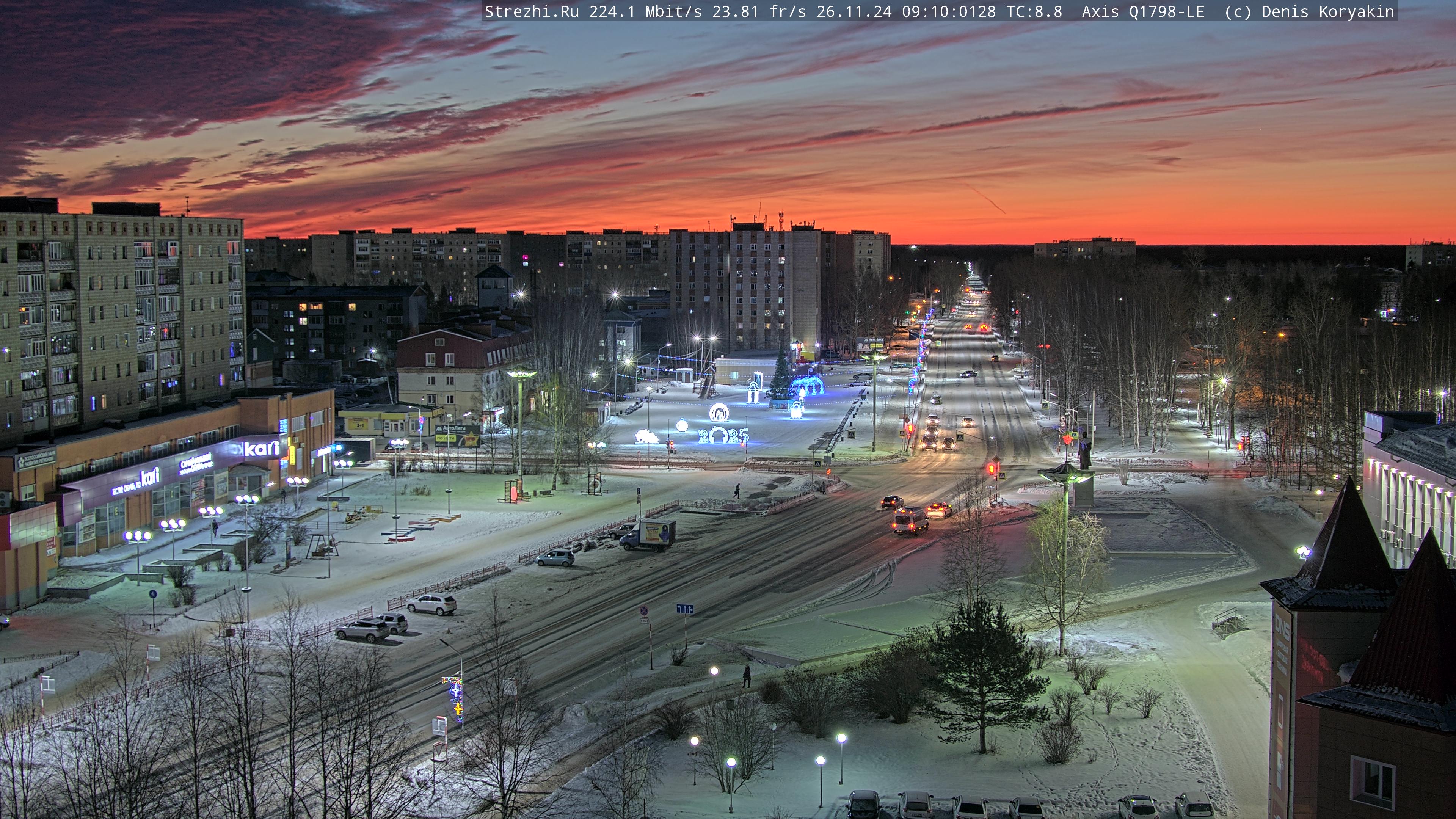The height and width of the screenshot is (819, 1456).
Task: Click the "23.81 fr/s" frame rate readout
Action: pyautogui.click(x=759, y=11)
